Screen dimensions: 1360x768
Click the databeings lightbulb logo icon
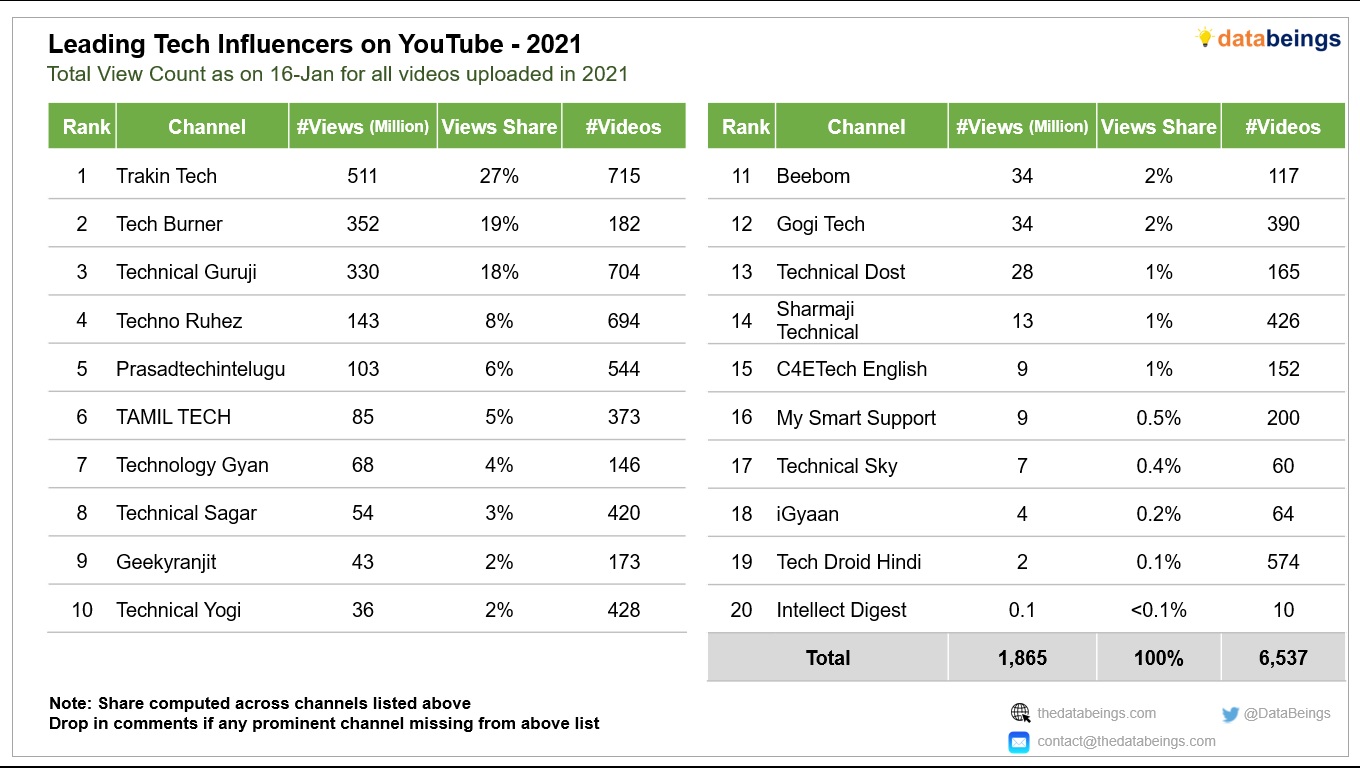(x=1205, y=38)
